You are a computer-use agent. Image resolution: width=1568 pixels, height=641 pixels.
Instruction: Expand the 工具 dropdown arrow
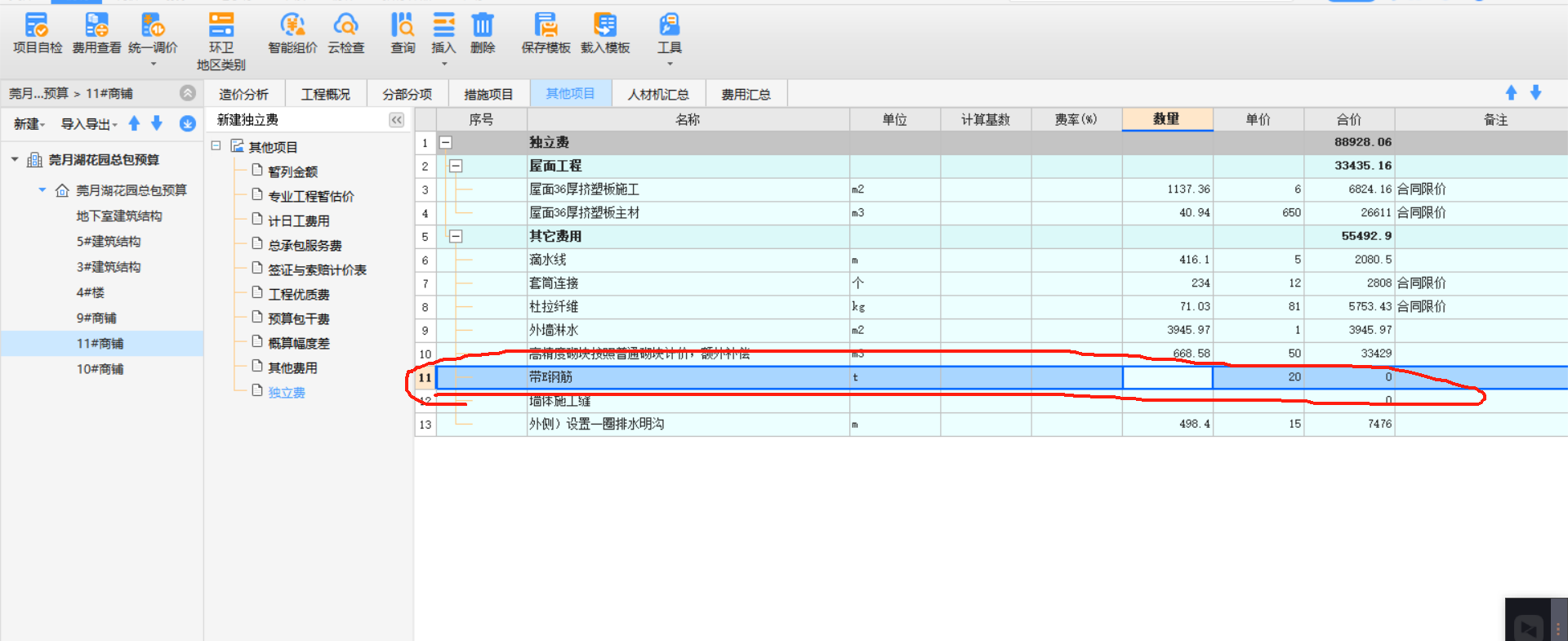(670, 64)
